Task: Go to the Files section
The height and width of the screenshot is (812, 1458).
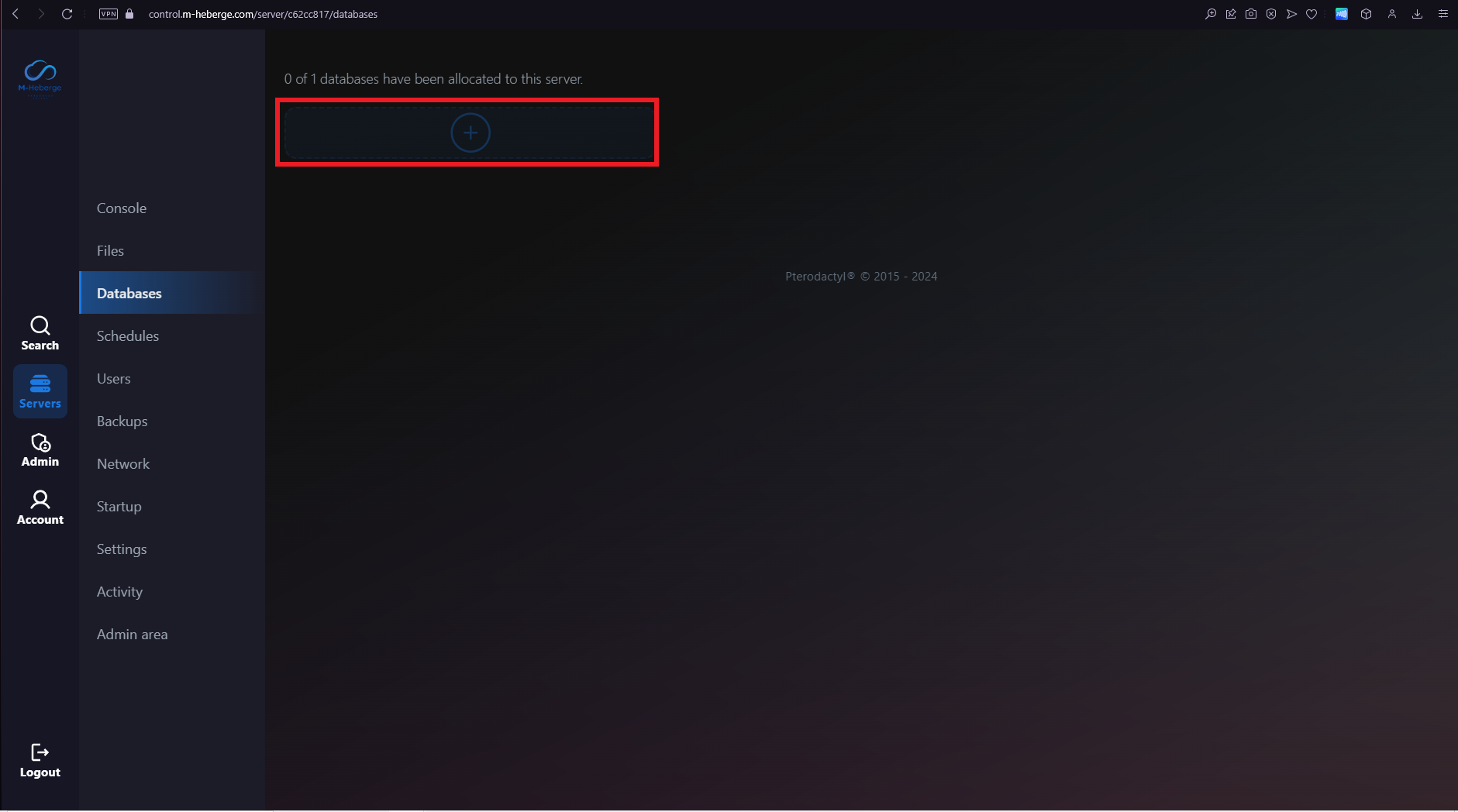Action: pyautogui.click(x=110, y=250)
